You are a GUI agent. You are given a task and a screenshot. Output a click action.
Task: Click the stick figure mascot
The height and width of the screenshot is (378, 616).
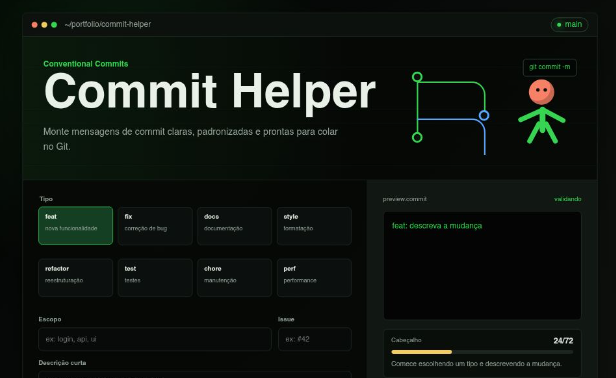pos(542,112)
